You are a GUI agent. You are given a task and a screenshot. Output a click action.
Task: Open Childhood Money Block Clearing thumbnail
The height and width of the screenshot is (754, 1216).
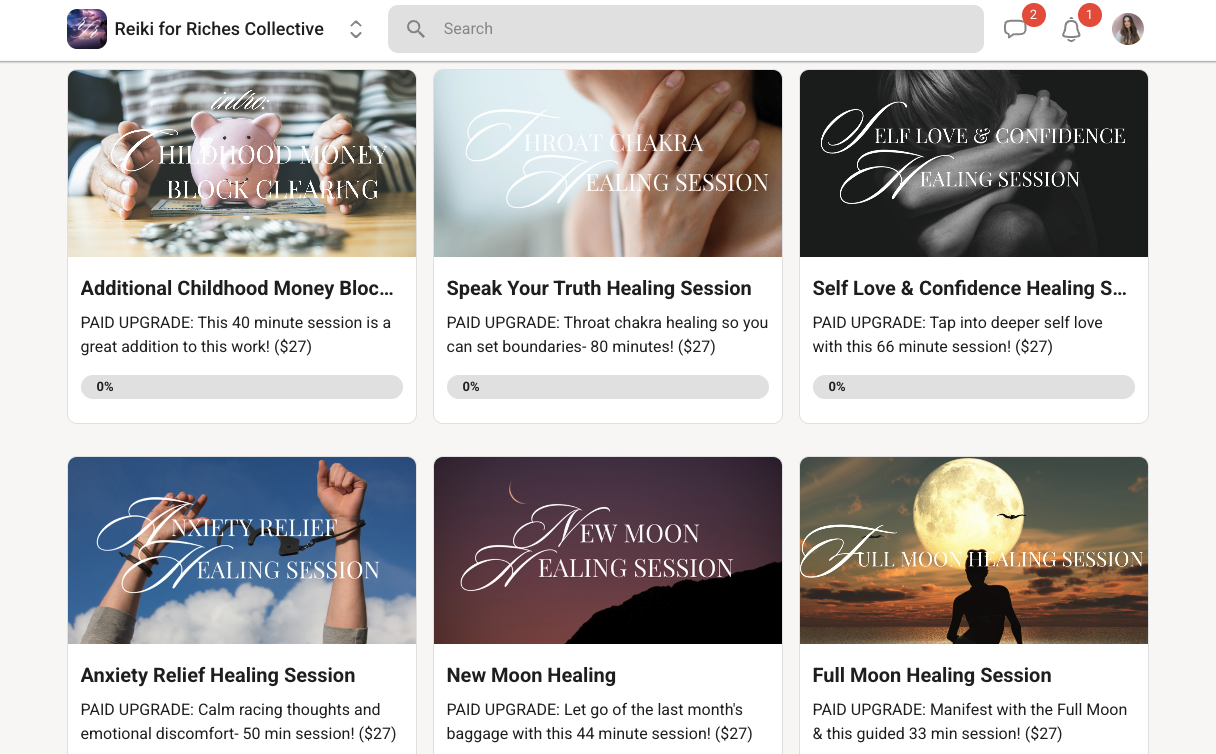point(242,163)
